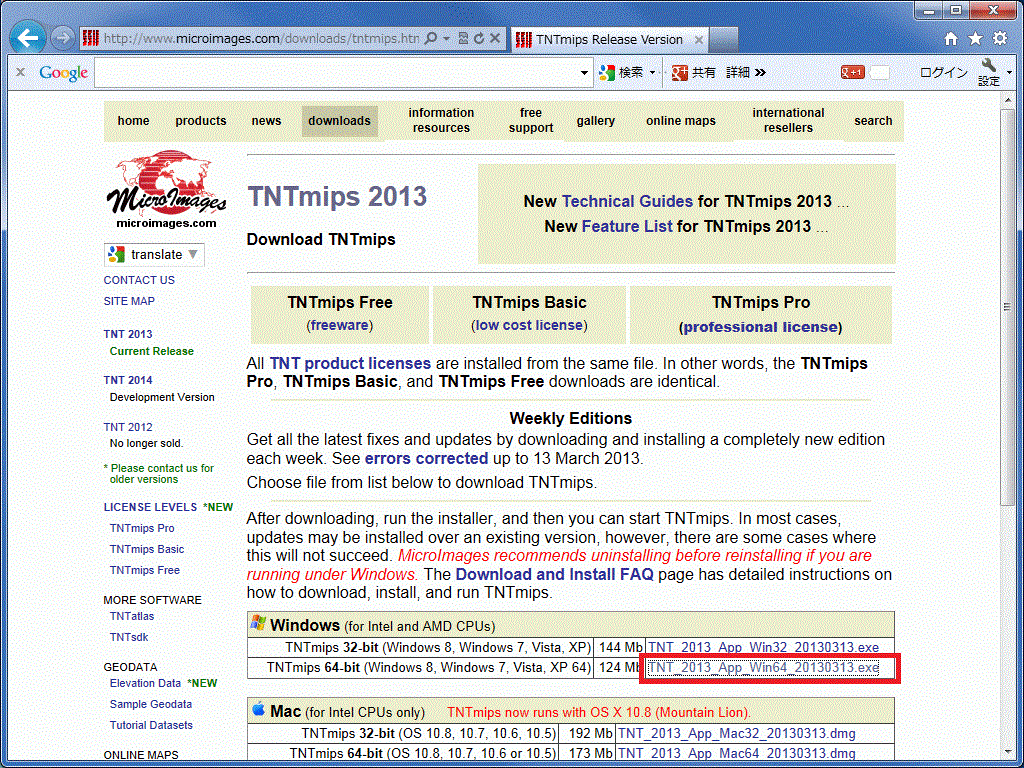Open the Tutorial Datasets sidebar link
Viewport: 1024px width, 768px height.
point(152,726)
